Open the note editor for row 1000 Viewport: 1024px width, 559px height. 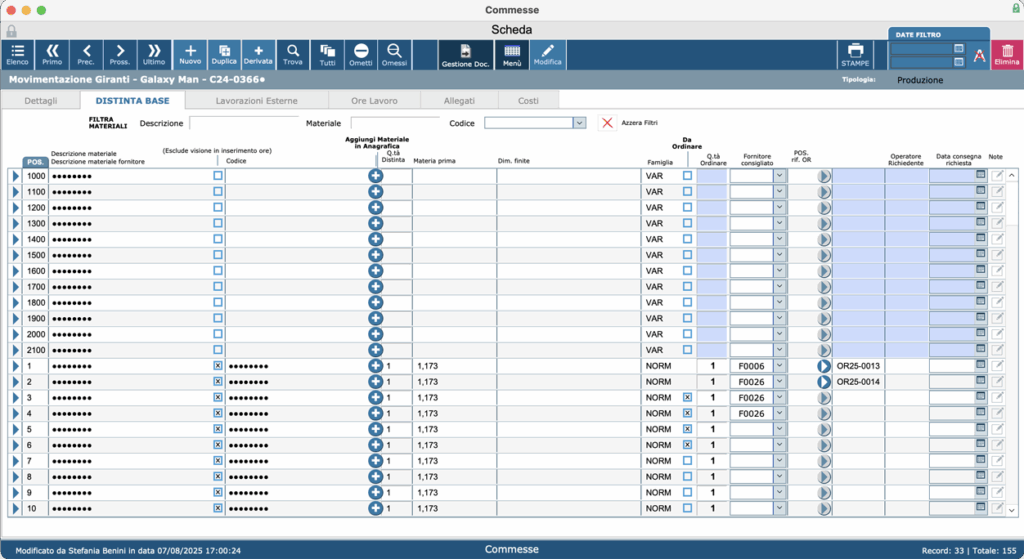tap(997, 176)
